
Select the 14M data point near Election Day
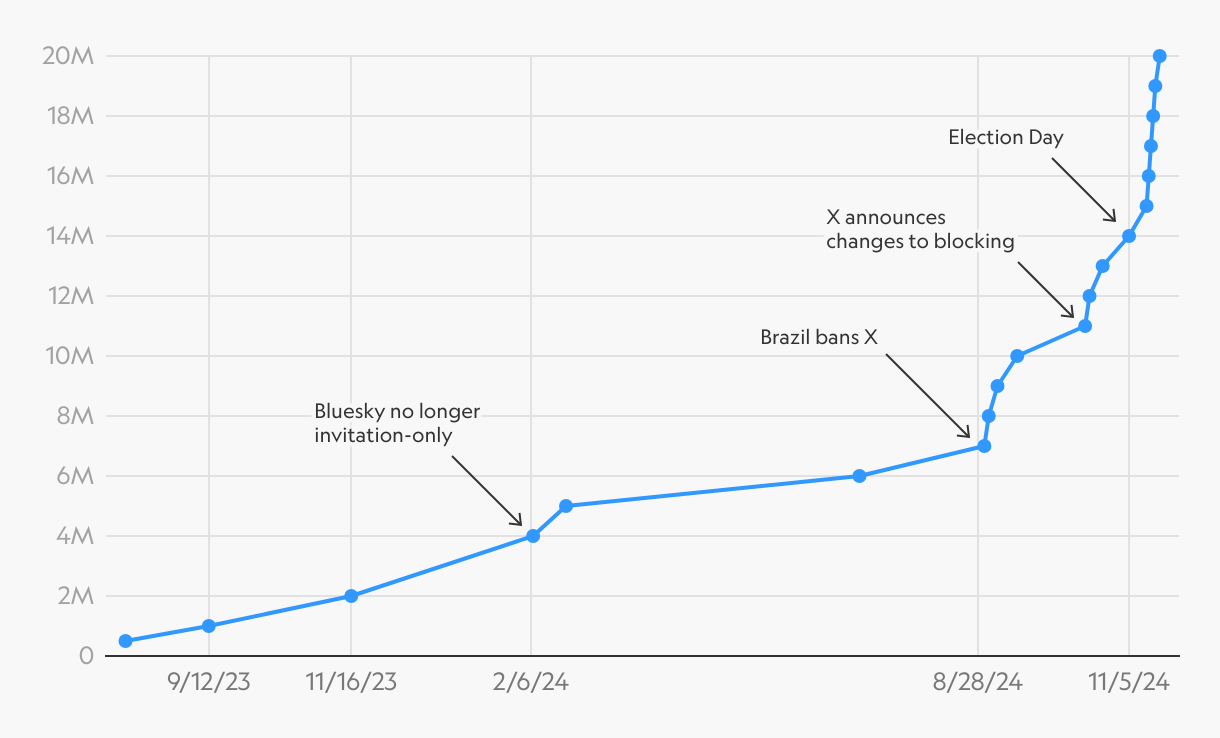[x=1128, y=236]
